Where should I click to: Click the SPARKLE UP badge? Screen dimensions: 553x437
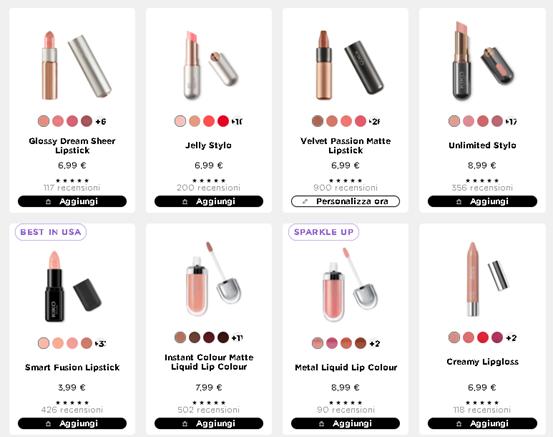coord(324,232)
